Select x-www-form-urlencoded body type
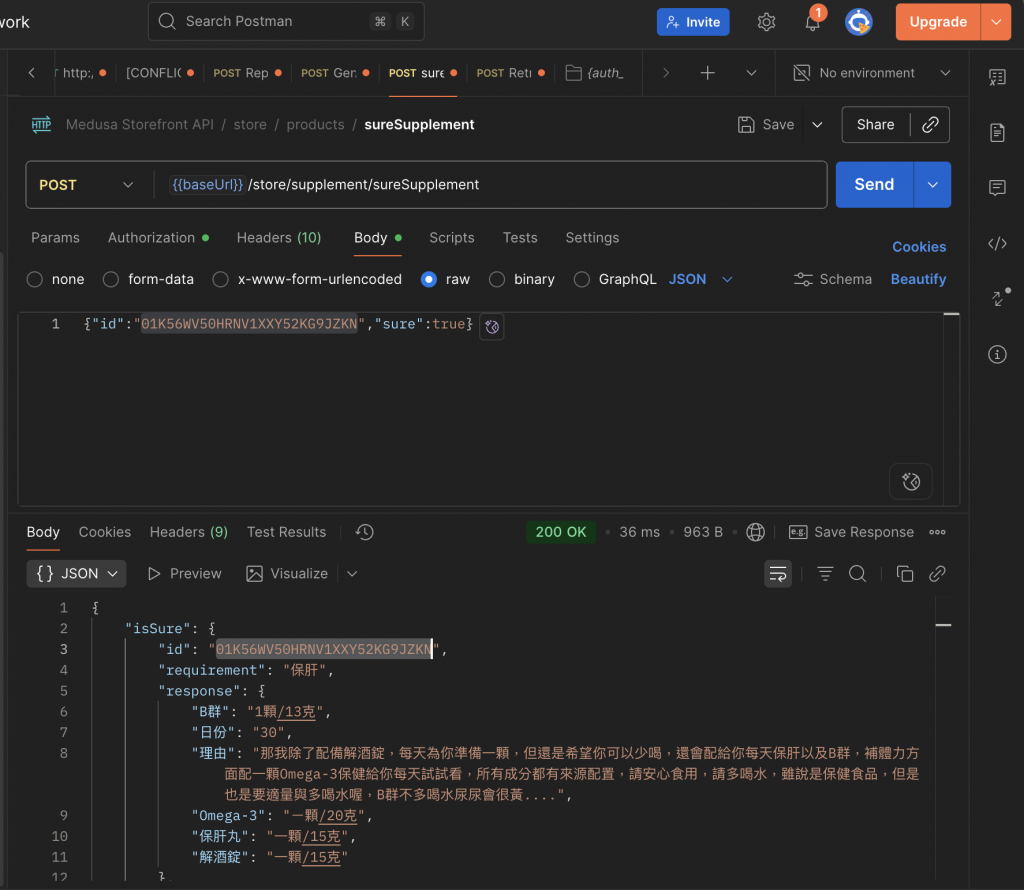1024x890 pixels. tap(221, 279)
